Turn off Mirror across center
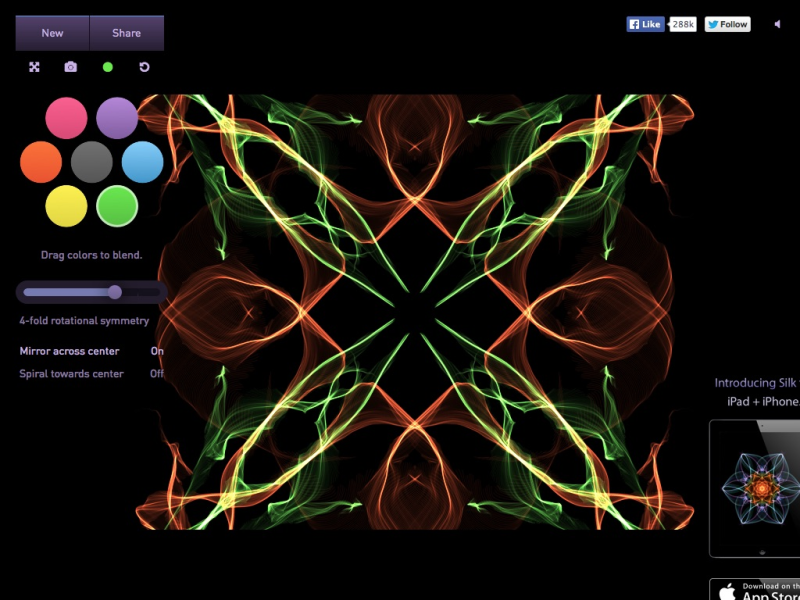Image resolution: width=800 pixels, height=600 pixels. 156,351
